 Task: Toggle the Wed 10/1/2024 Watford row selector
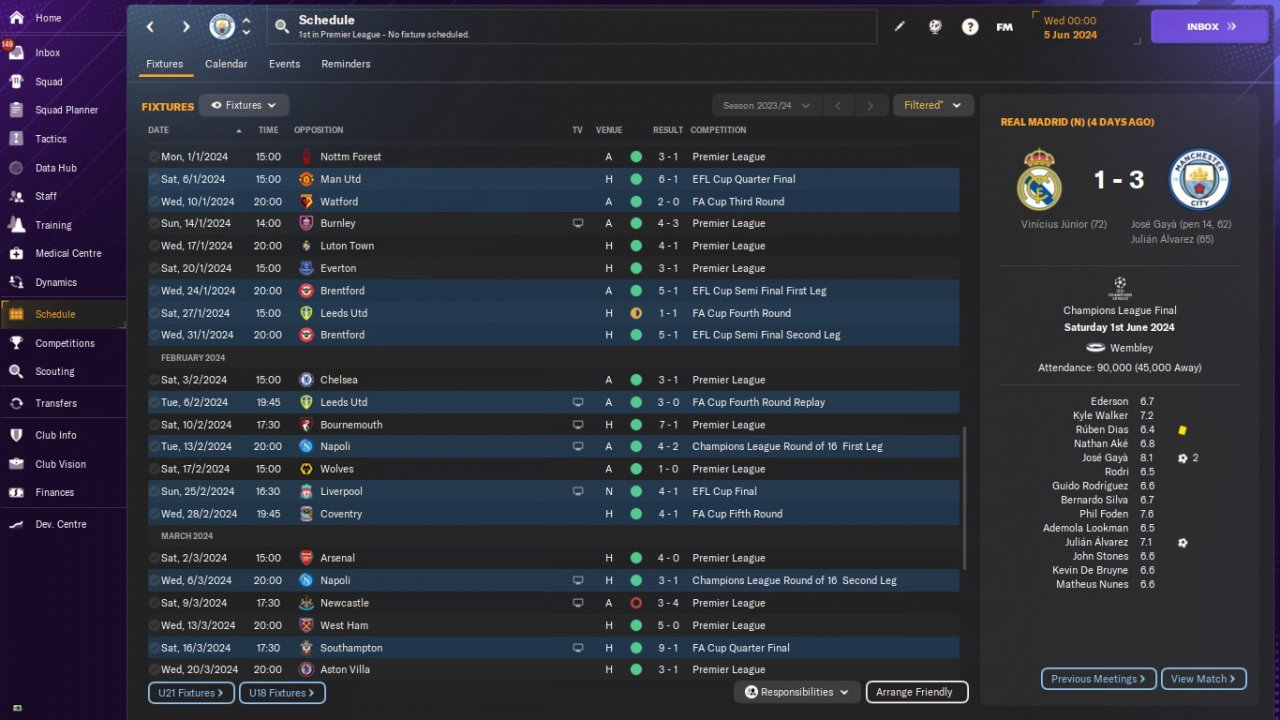tap(154, 201)
